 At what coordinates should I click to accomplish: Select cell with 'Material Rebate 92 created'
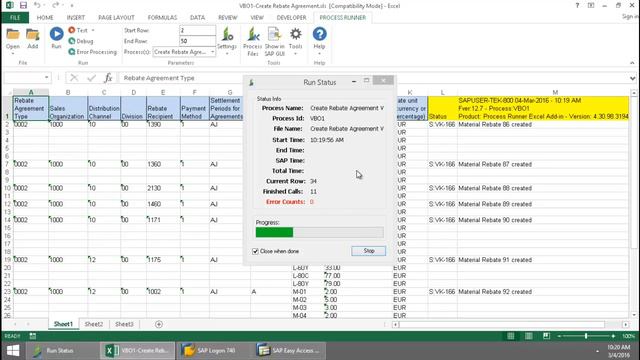click(543, 291)
